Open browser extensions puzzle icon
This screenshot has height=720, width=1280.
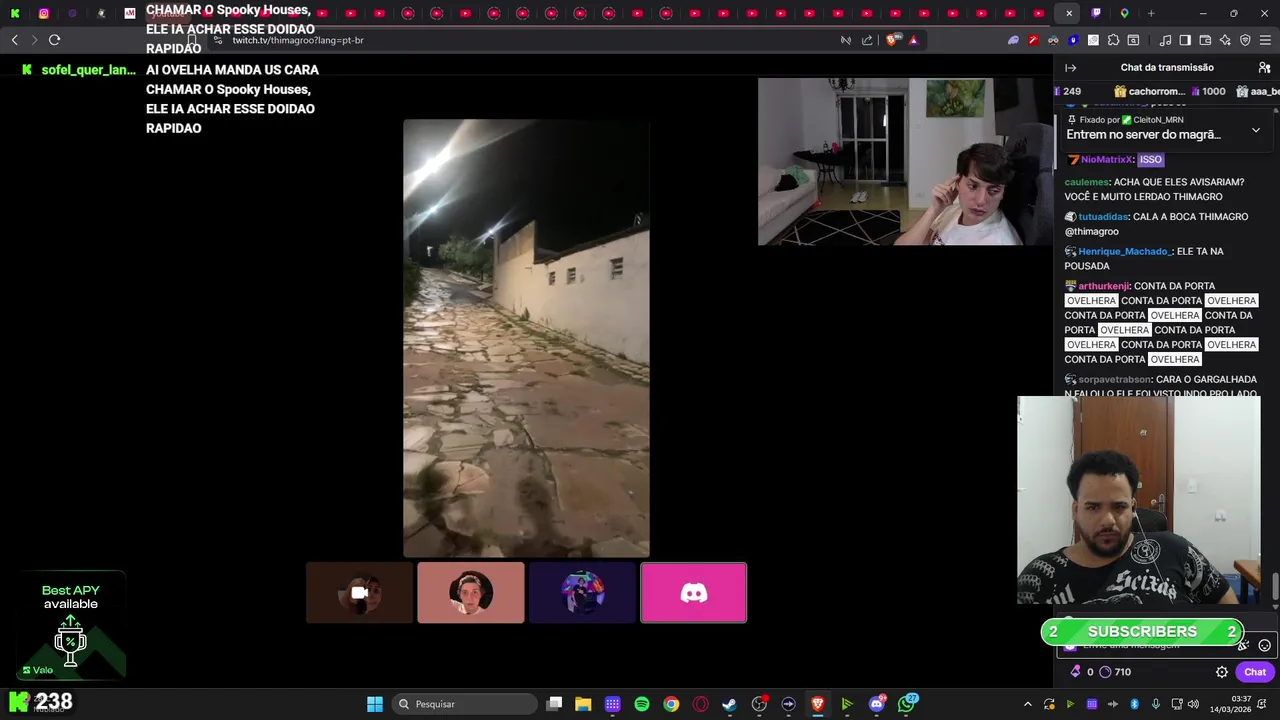pos(1113,40)
